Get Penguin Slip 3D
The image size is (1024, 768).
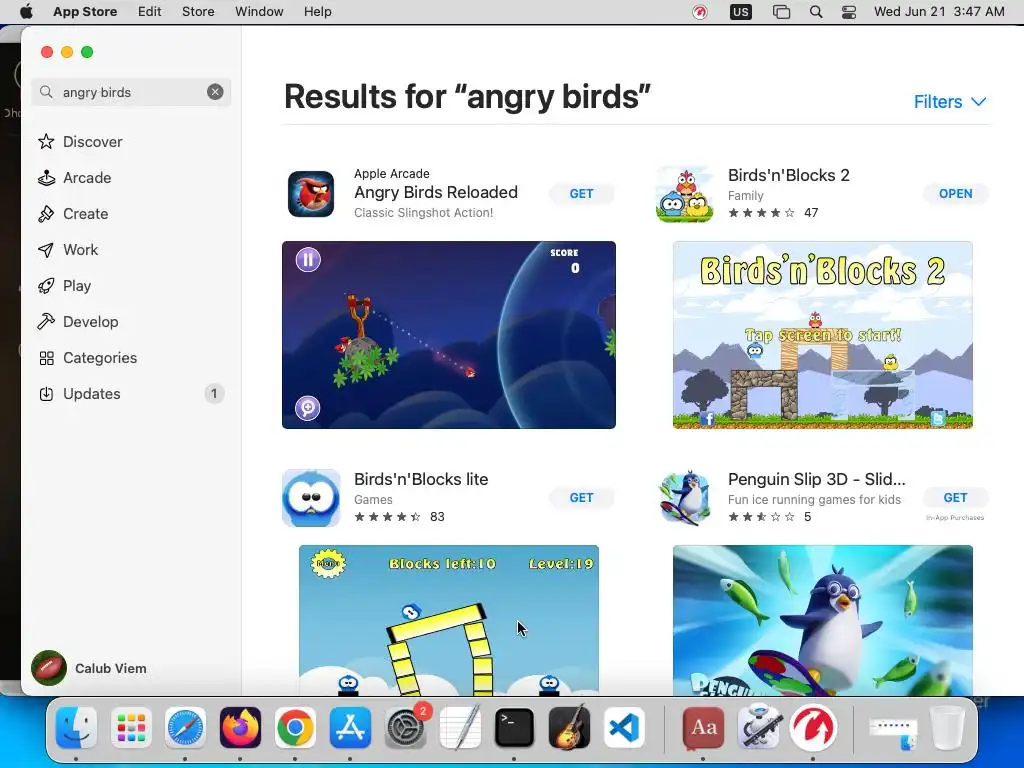tap(955, 498)
